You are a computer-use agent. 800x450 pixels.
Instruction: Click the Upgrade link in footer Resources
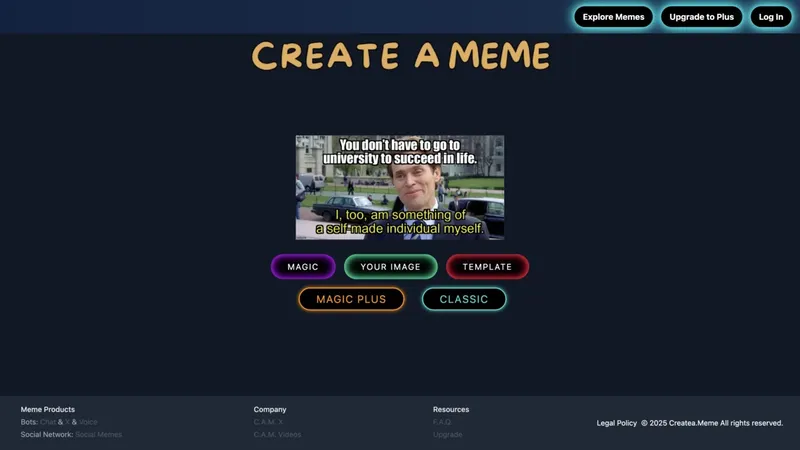[x=447, y=435]
